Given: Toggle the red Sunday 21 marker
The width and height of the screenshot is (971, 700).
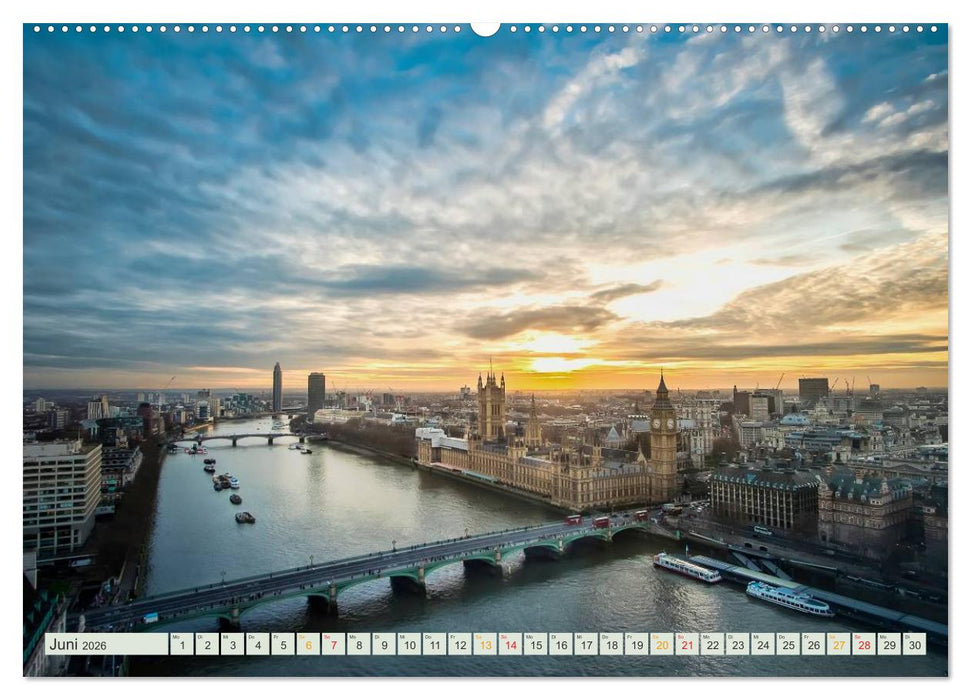Looking at the screenshot, I should click(x=687, y=645).
